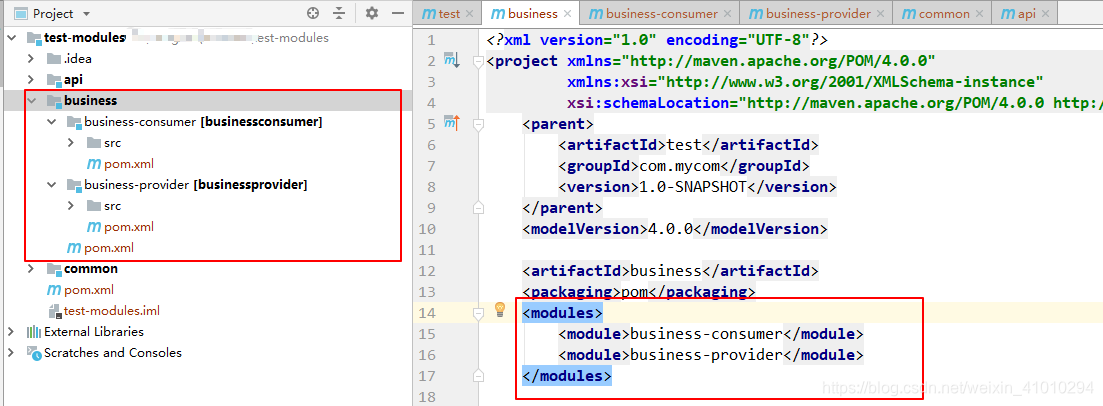Expand the .idea folder
The width and height of the screenshot is (1103, 406).
coord(31,58)
